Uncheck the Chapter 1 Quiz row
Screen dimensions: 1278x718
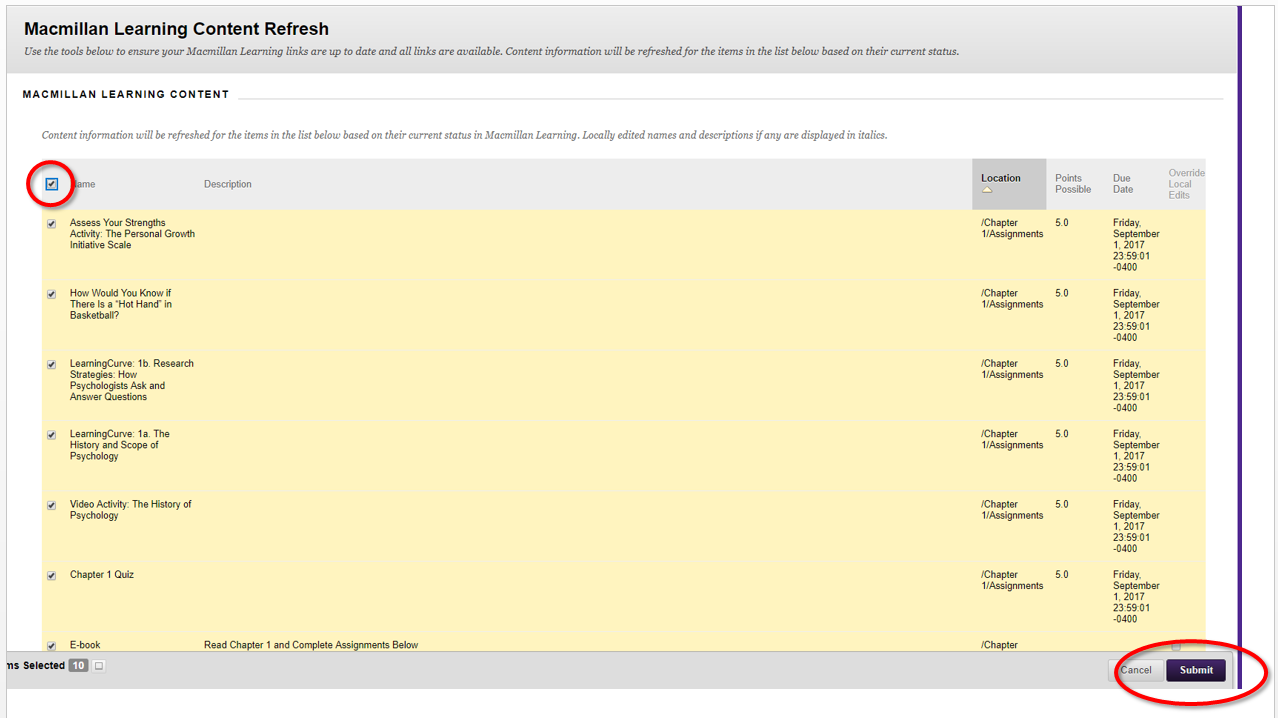click(x=51, y=575)
